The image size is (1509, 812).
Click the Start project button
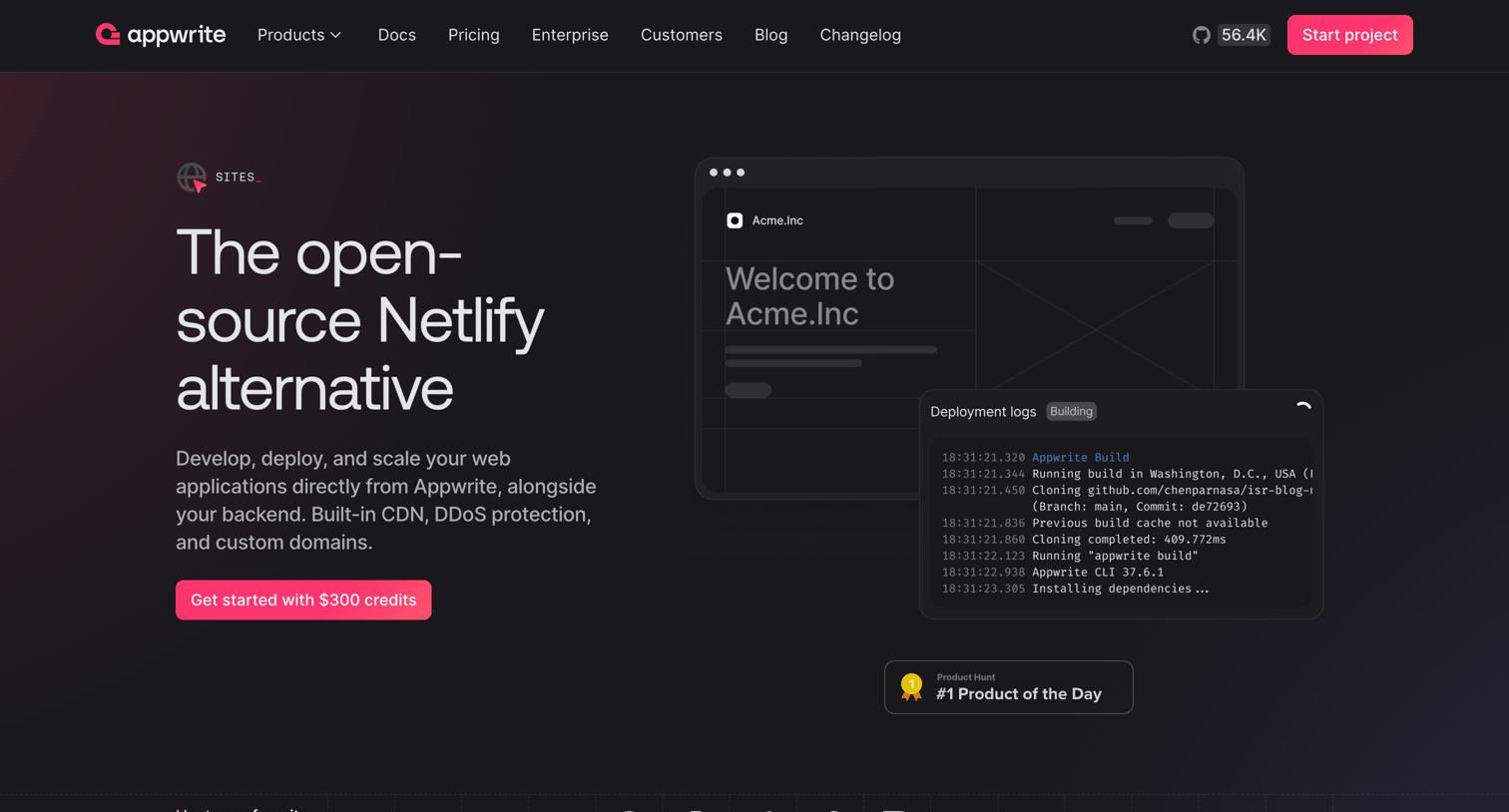[1349, 35]
